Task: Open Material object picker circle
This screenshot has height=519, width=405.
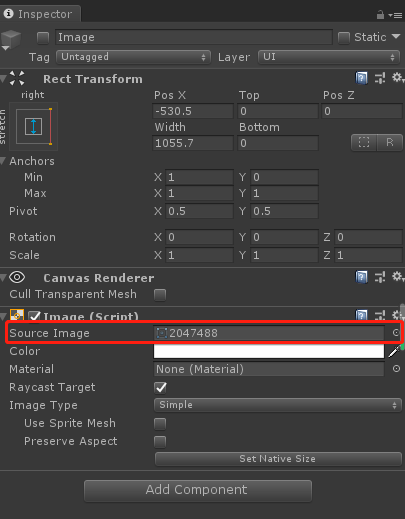Action: 396,369
